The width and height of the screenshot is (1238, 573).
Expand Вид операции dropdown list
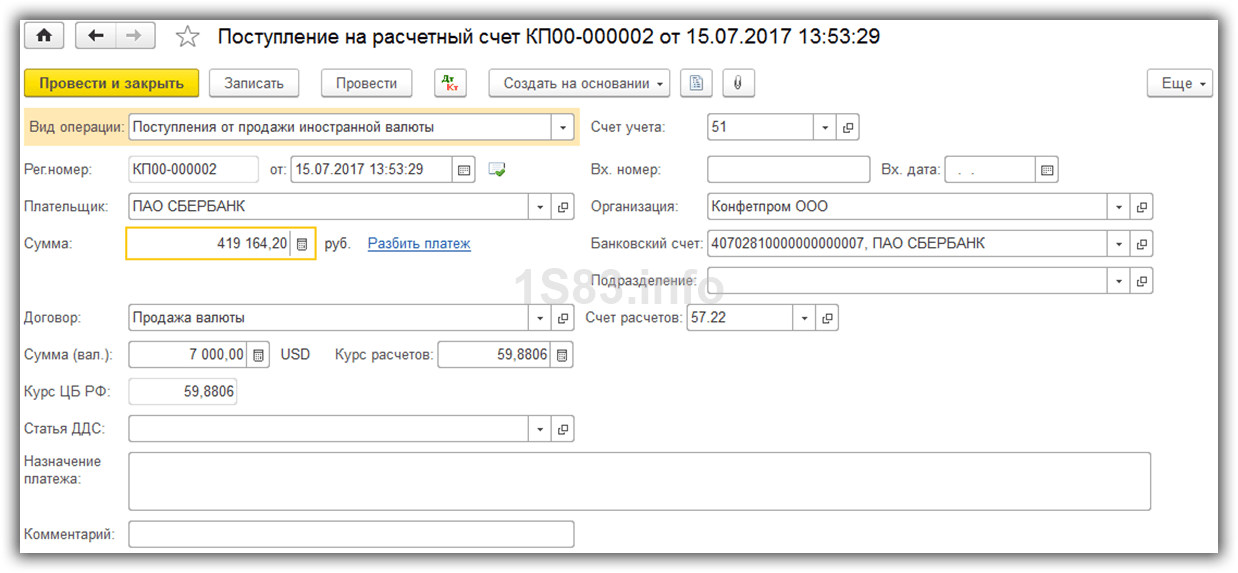click(x=563, y=127)
